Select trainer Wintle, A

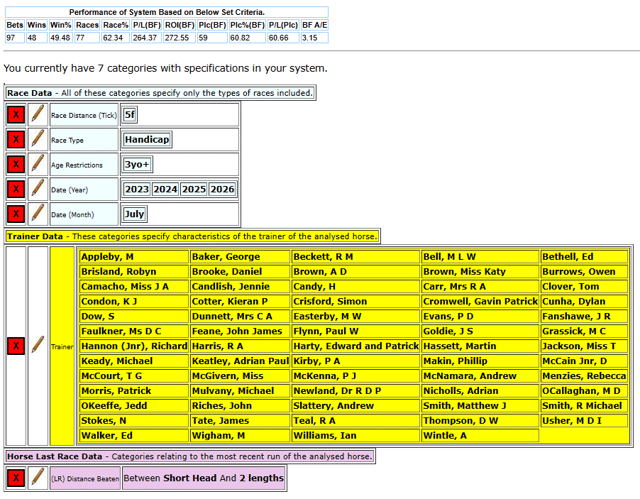(x=480, y=435)
